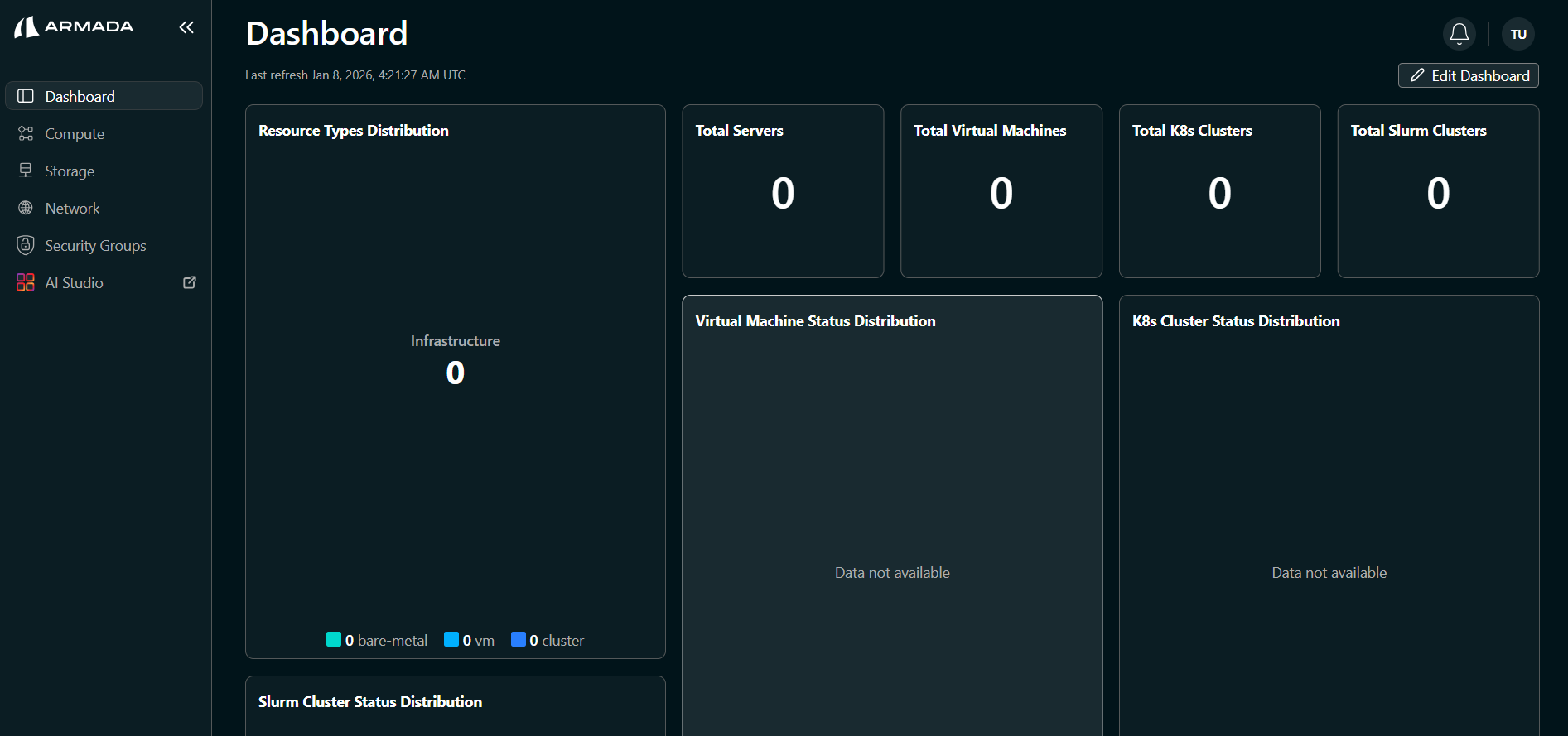The image size is (1568, 736).
Task: Toggle the bare-metal legend swatch
Action: coord(334,639)
